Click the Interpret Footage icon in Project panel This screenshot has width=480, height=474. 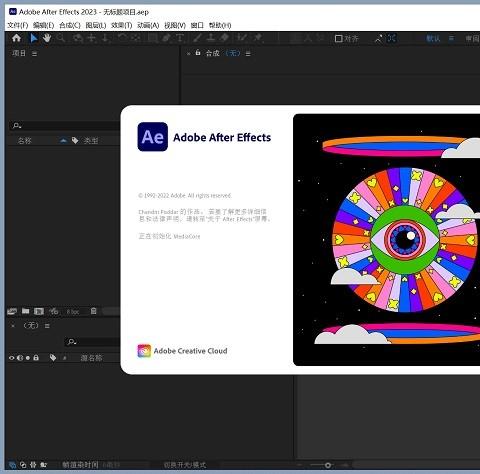[12, 311]
